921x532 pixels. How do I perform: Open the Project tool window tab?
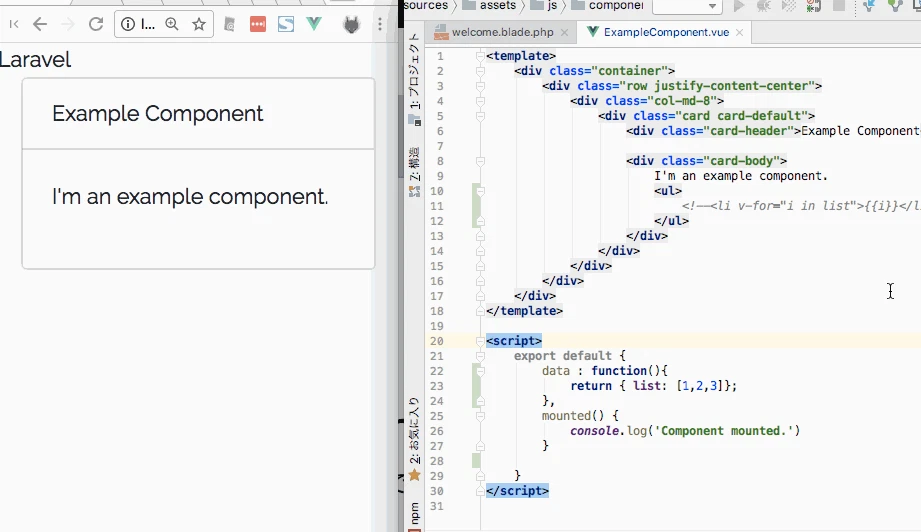coord(415,79)
